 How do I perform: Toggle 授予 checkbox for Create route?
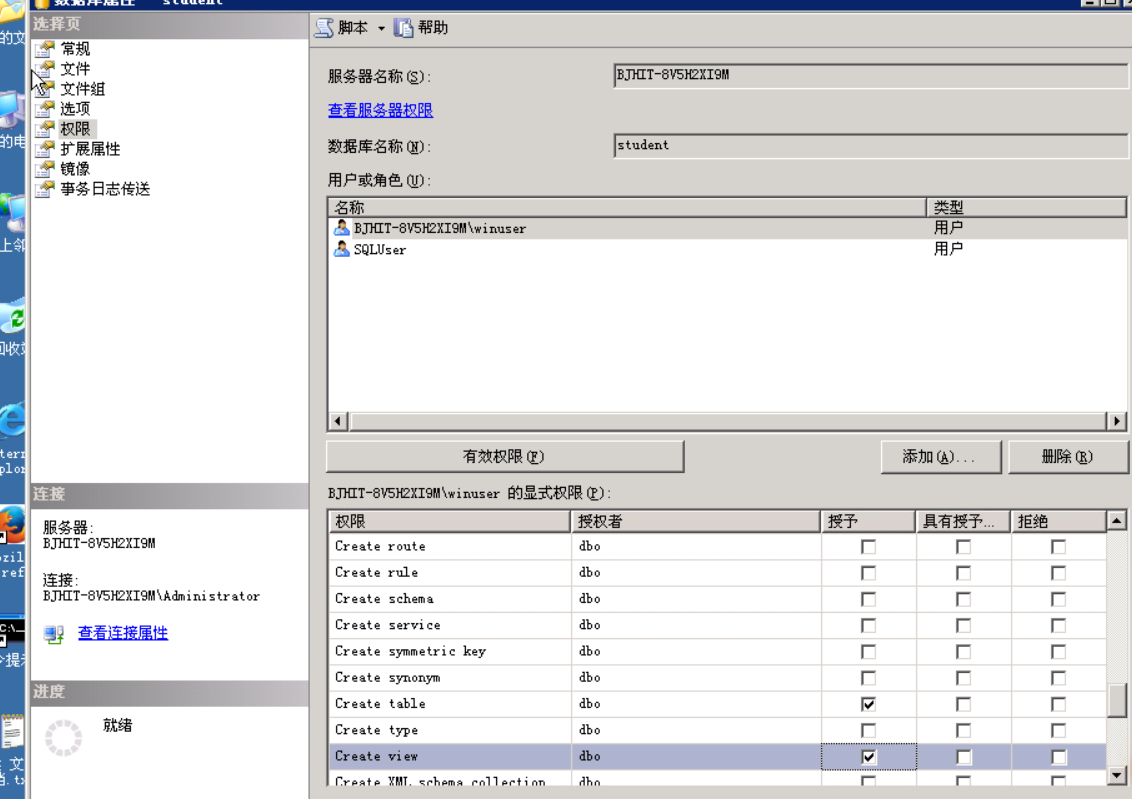868,547
